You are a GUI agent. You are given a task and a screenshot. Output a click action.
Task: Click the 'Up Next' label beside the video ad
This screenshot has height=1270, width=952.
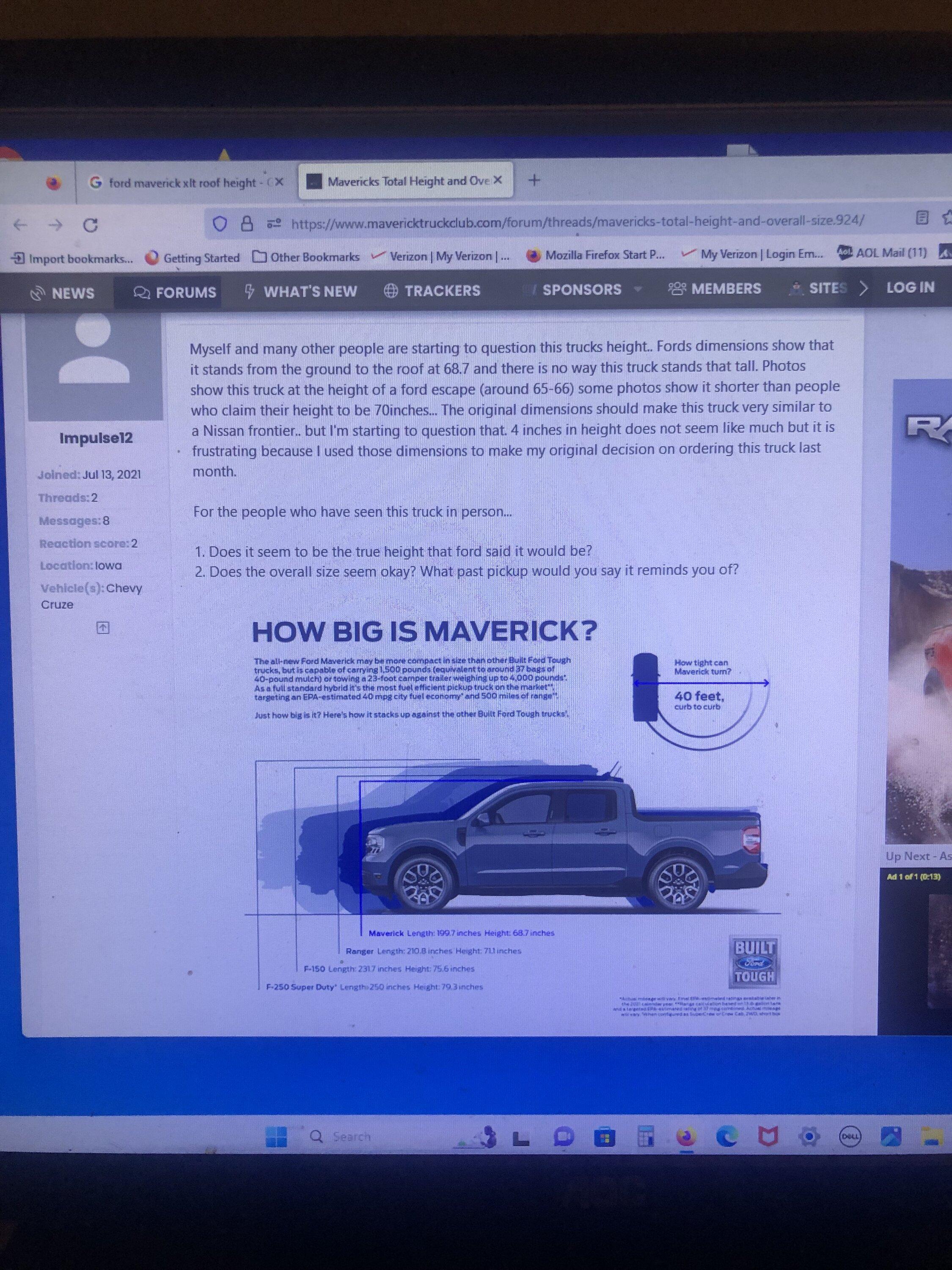pyautogui.click(x=918, y=857)
